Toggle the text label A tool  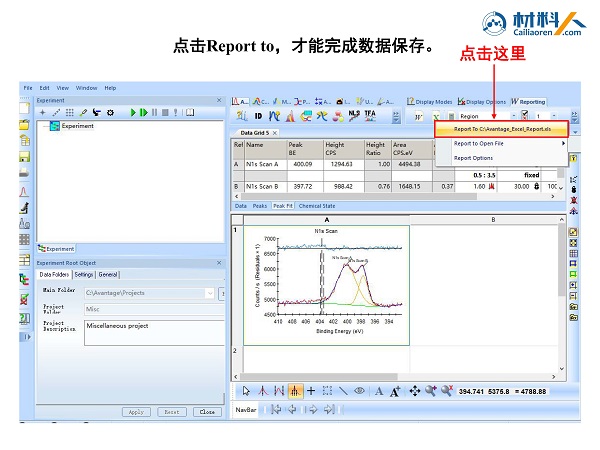click(379, 391)
